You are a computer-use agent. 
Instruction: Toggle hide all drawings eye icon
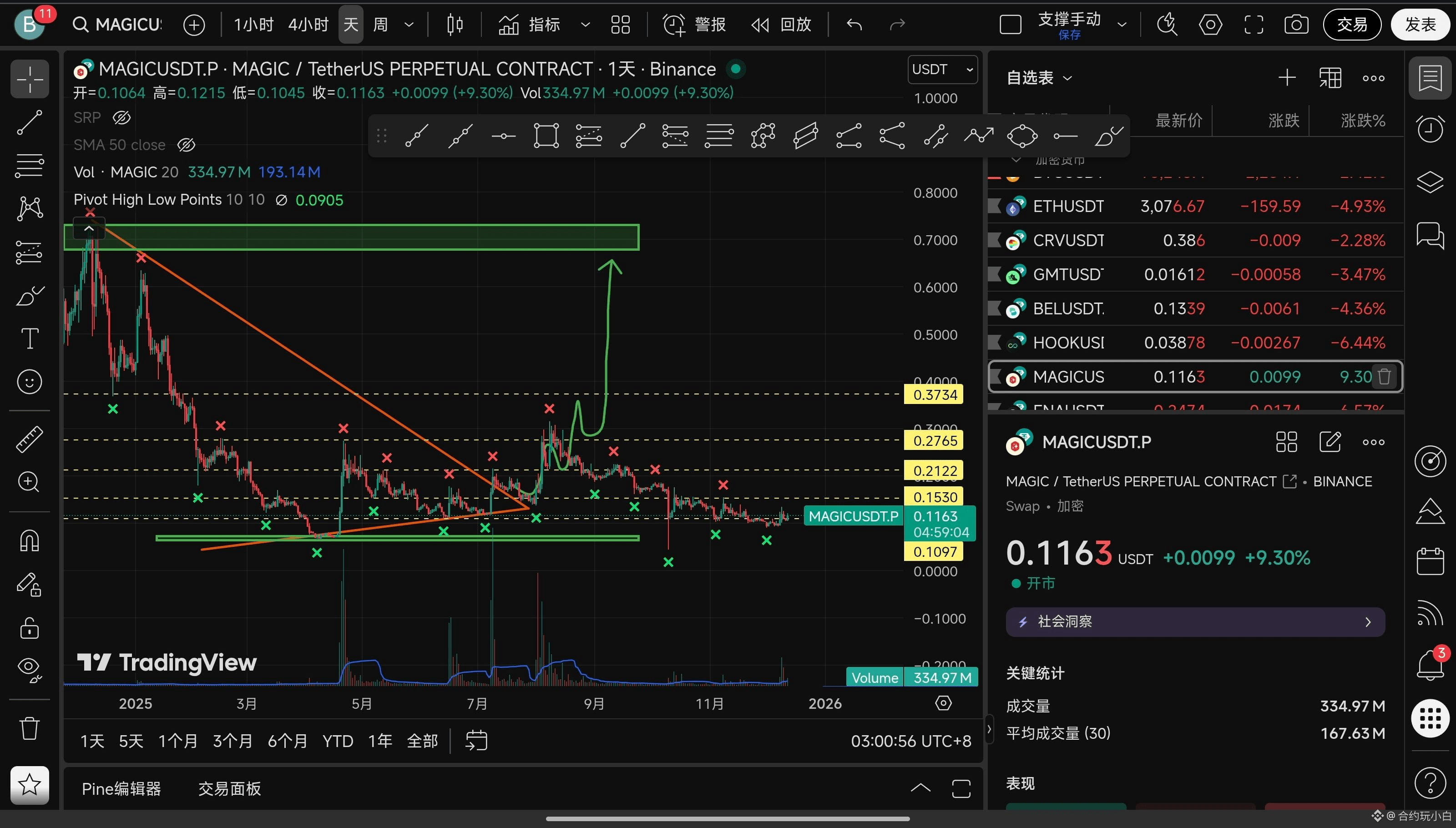pos(30,671)
